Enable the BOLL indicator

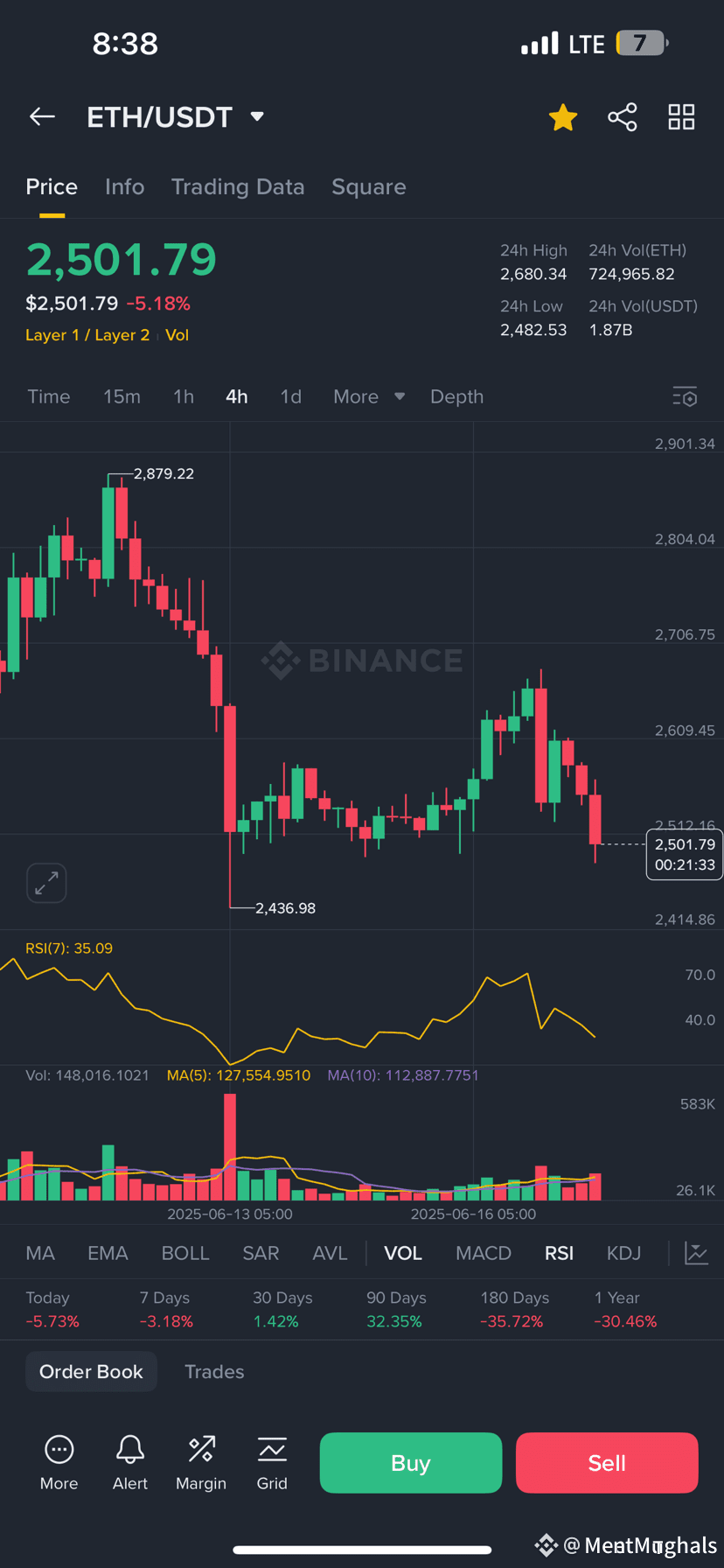[185, 1253]
